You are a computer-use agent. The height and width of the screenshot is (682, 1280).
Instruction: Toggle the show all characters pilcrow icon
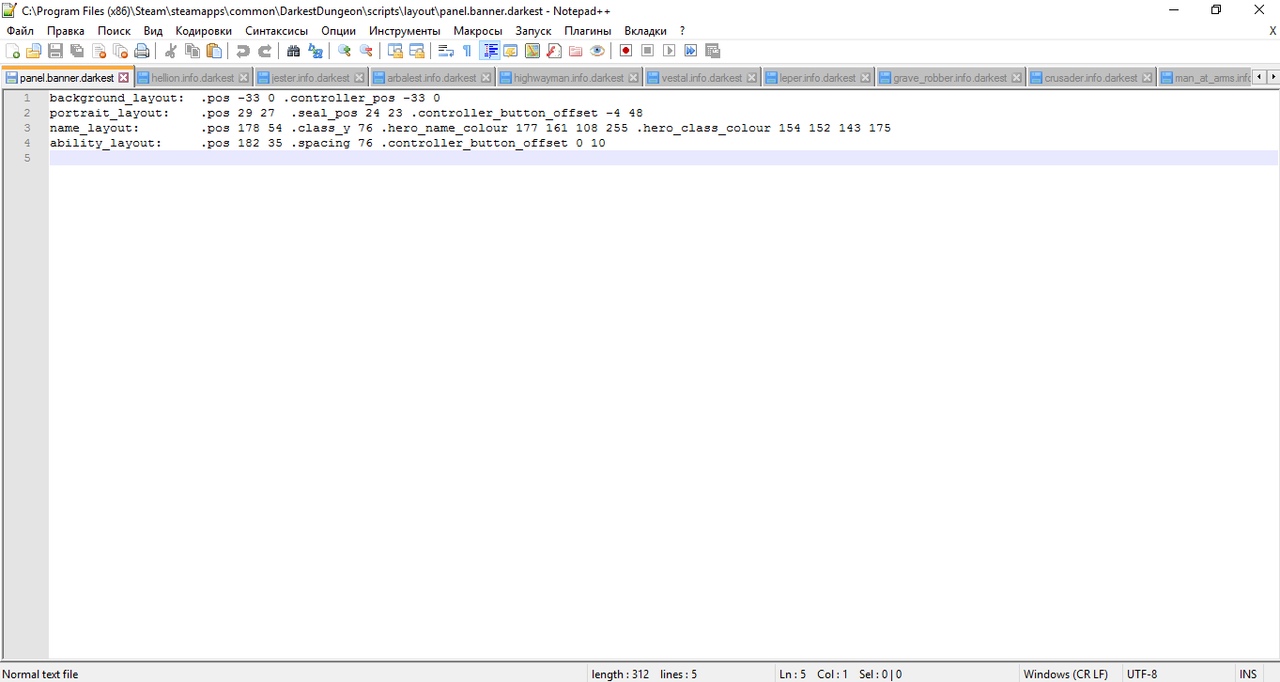(x=467, y=51)
